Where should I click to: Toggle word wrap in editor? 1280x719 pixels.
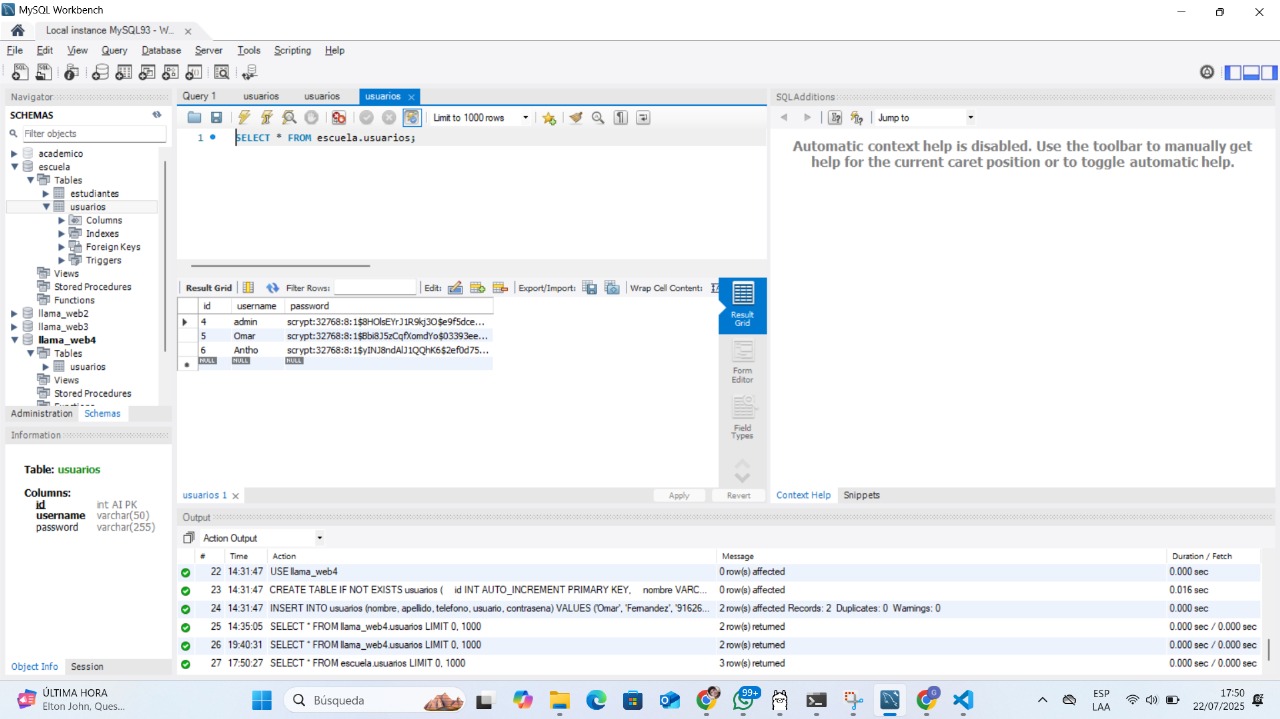[x=643, y=118]
